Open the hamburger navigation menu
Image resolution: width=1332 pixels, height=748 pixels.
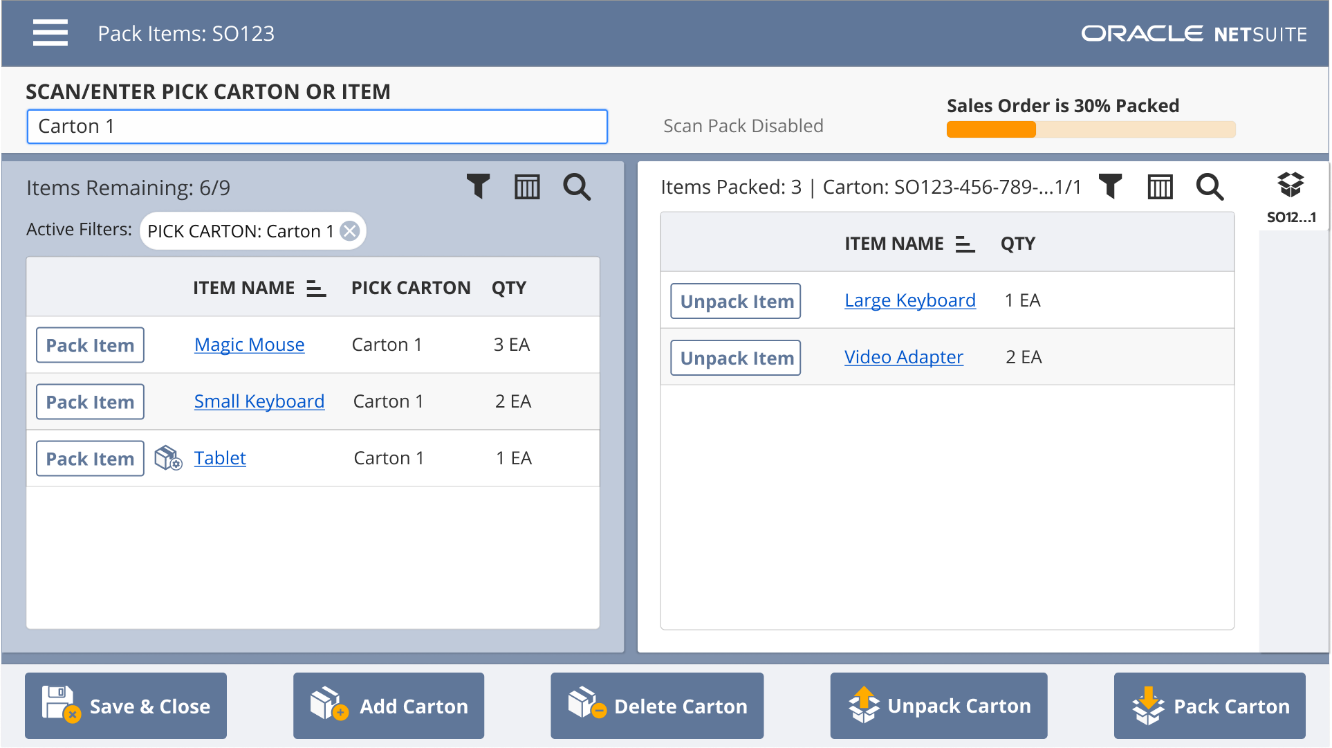coord(50,33)
